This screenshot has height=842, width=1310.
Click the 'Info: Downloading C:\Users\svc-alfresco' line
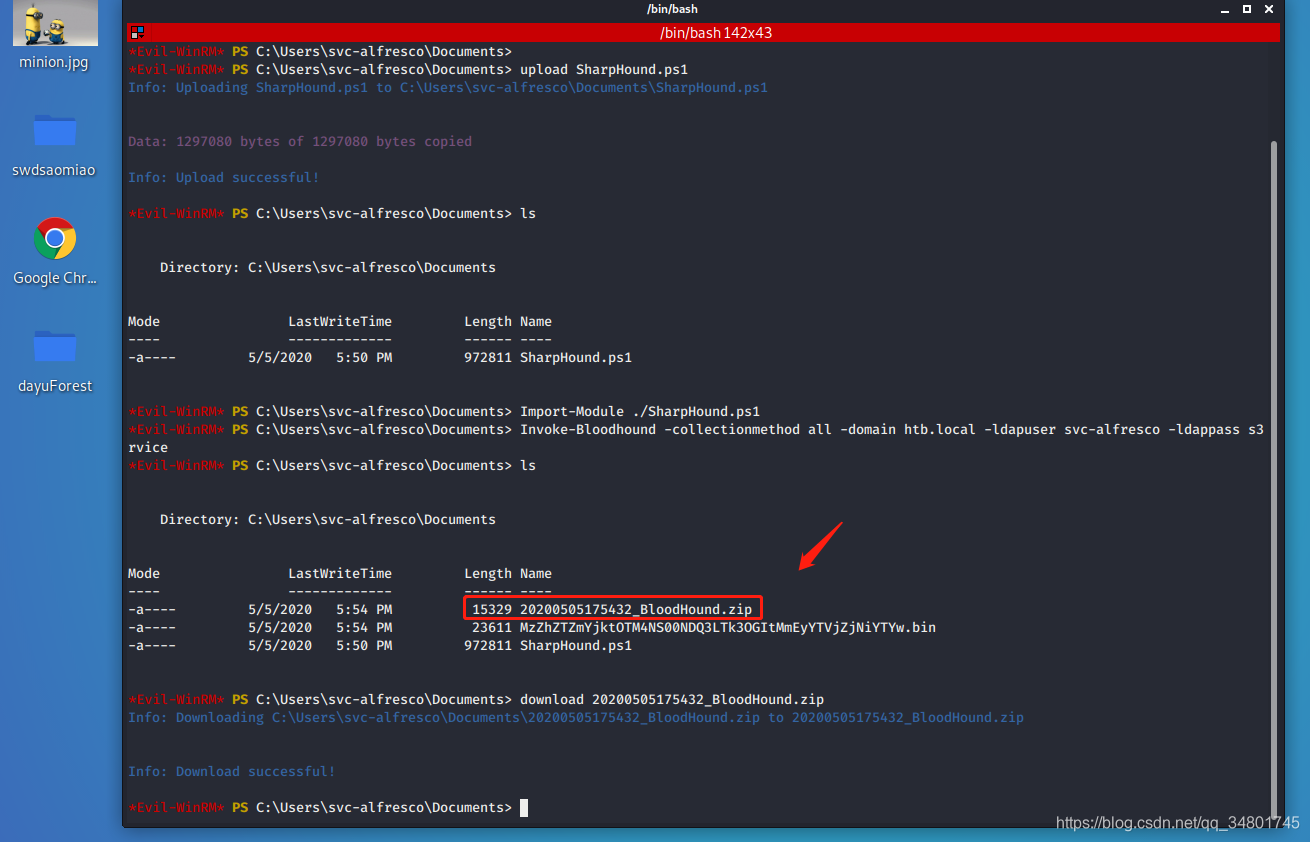click(x=576, y=718)
